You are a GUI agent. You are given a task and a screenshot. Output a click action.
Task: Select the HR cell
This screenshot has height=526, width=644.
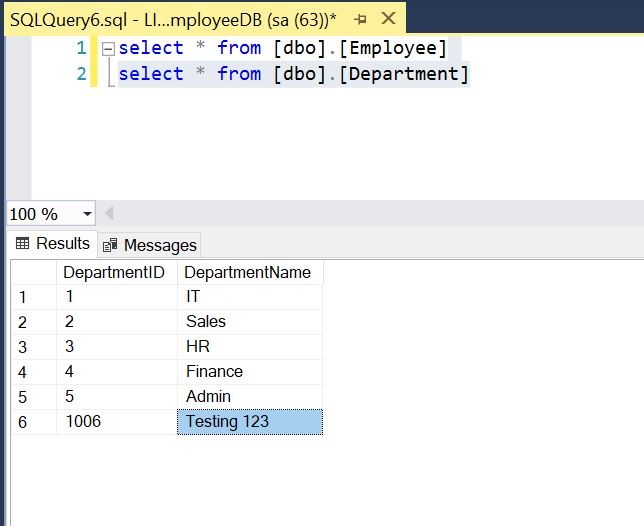click(250, 347)
